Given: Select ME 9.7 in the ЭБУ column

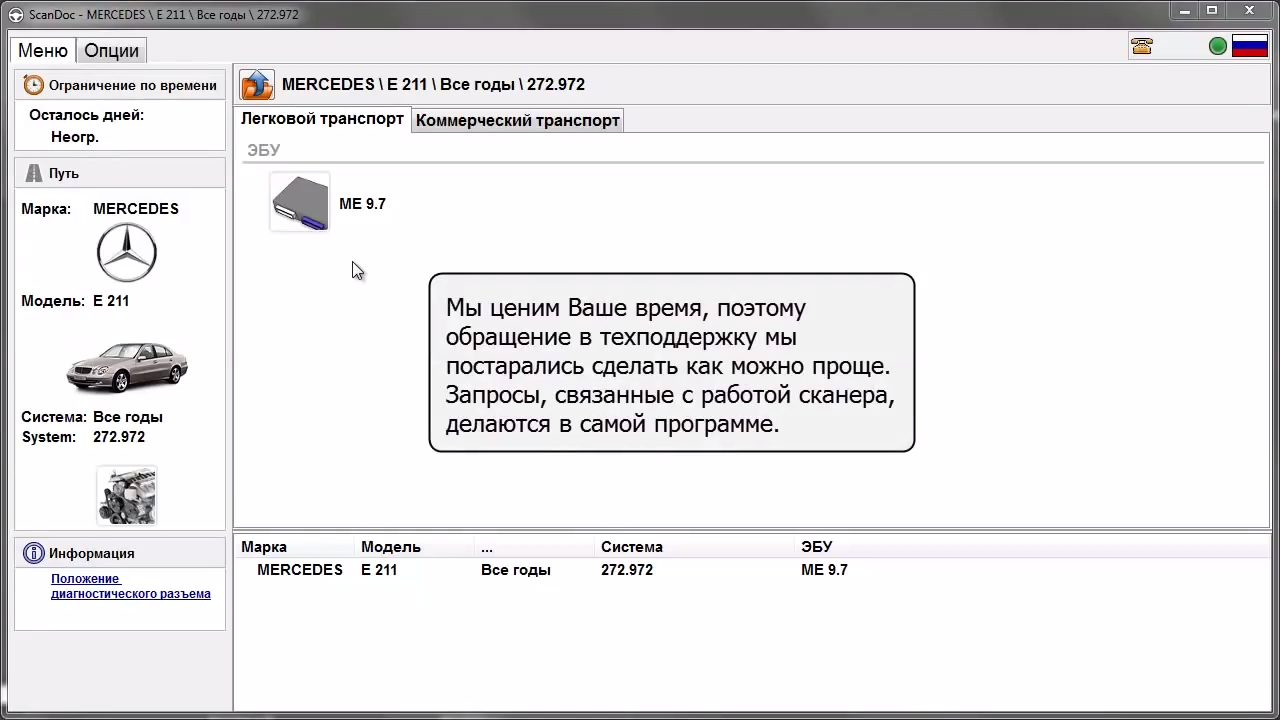Looking at the screenshot, I should pyautogui.click(x=824, y=569).
